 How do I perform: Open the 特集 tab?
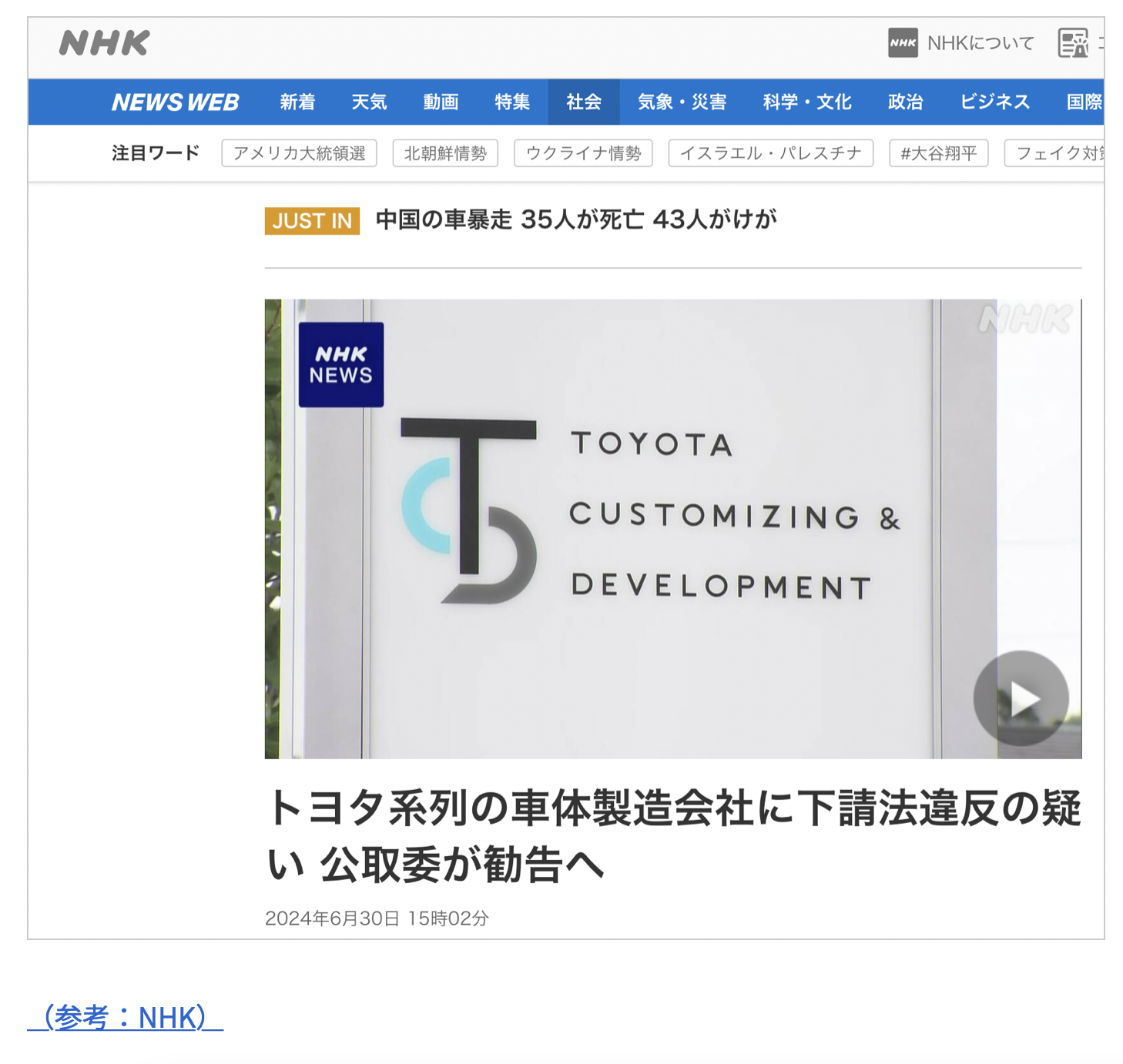coord(512,102)
